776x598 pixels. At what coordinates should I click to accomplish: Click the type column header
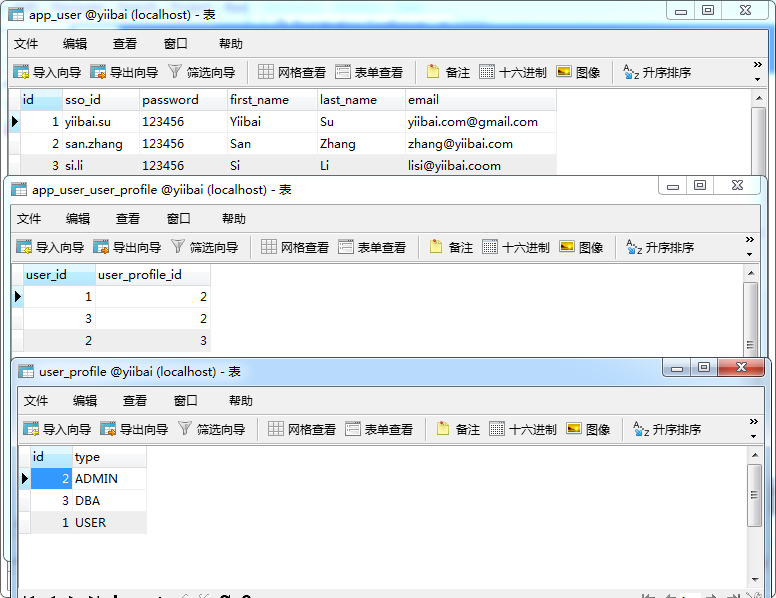coord(109,456)
